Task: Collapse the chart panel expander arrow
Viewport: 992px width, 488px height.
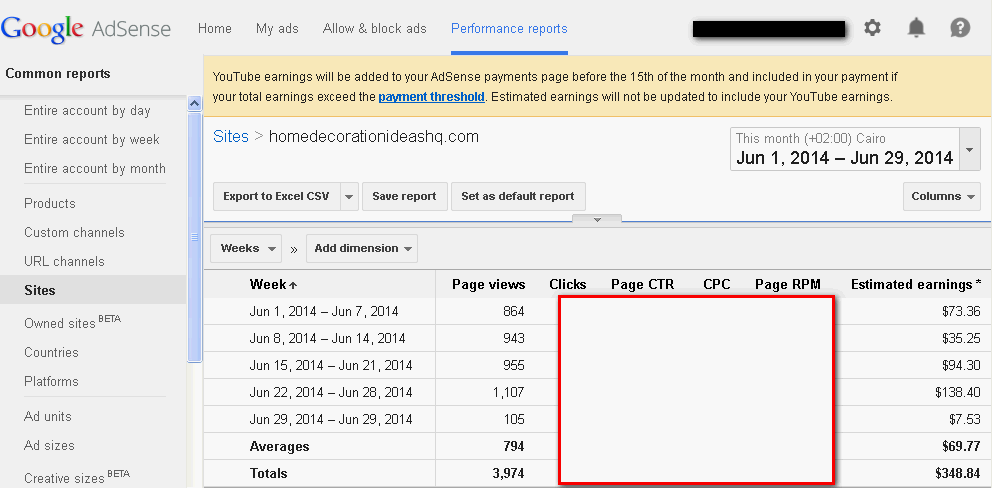Action: (x=597, y=219)
